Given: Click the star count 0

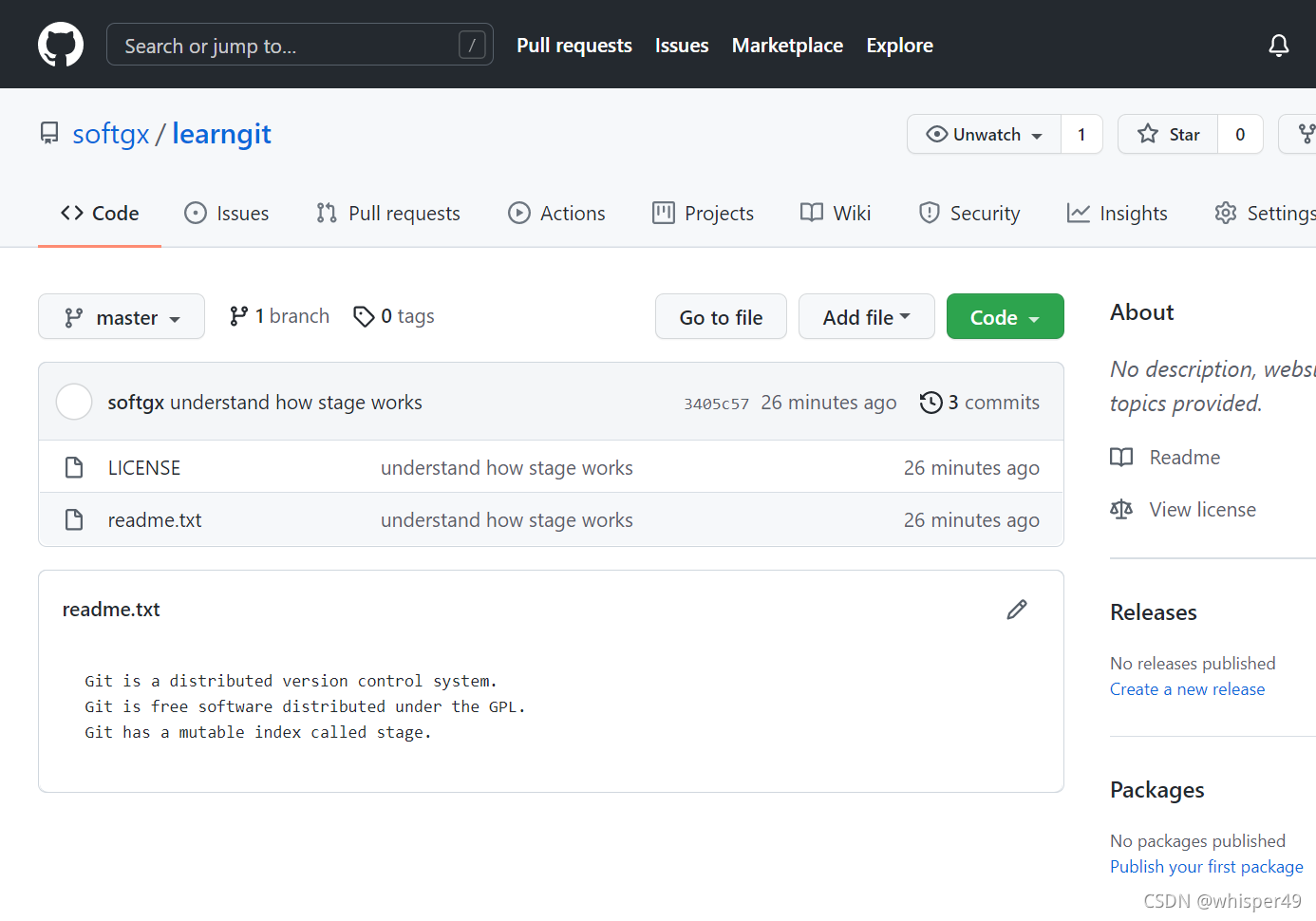Looking at the screenshot, I should [1240, 134].
